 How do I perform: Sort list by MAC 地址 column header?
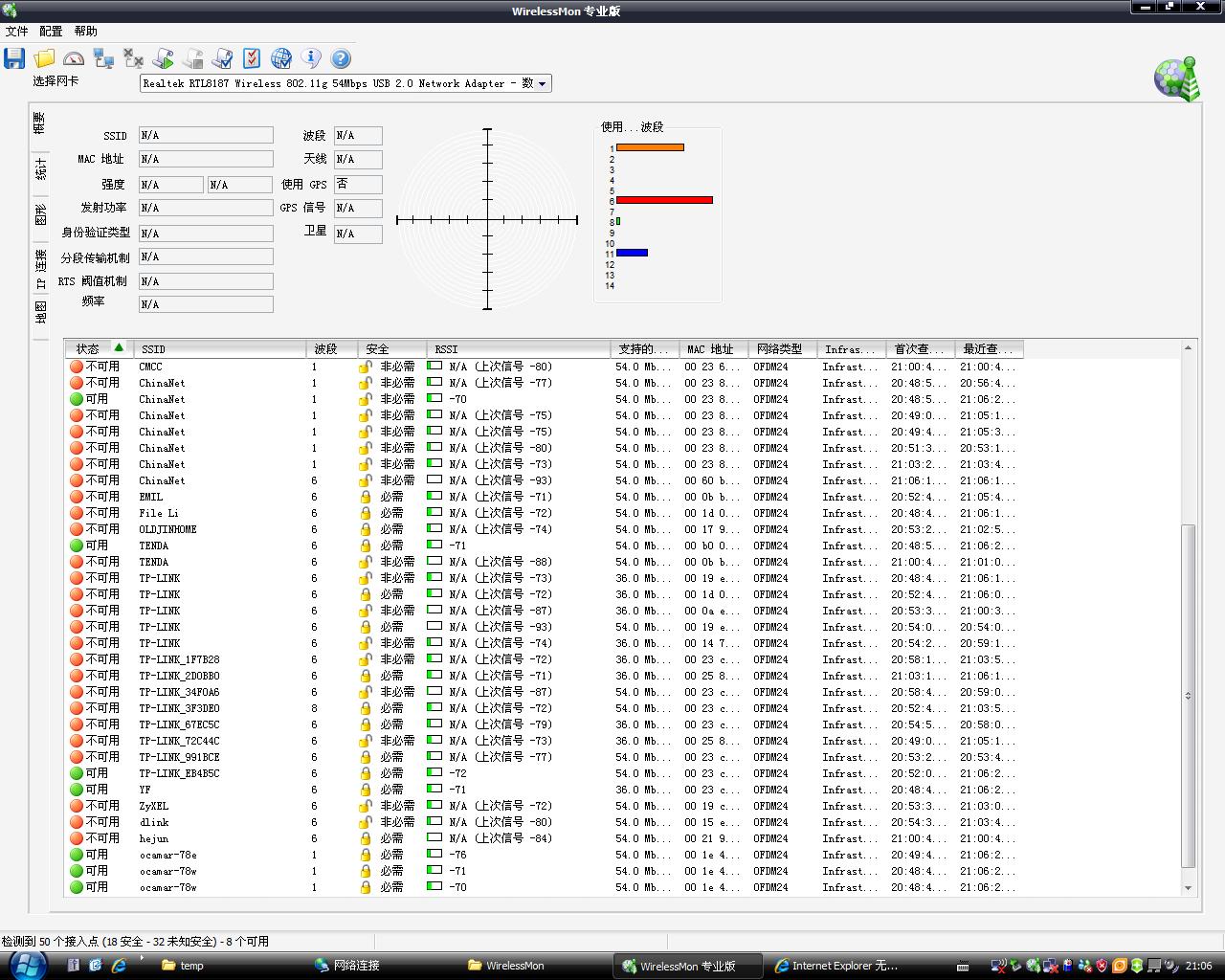tap(714, 348)
